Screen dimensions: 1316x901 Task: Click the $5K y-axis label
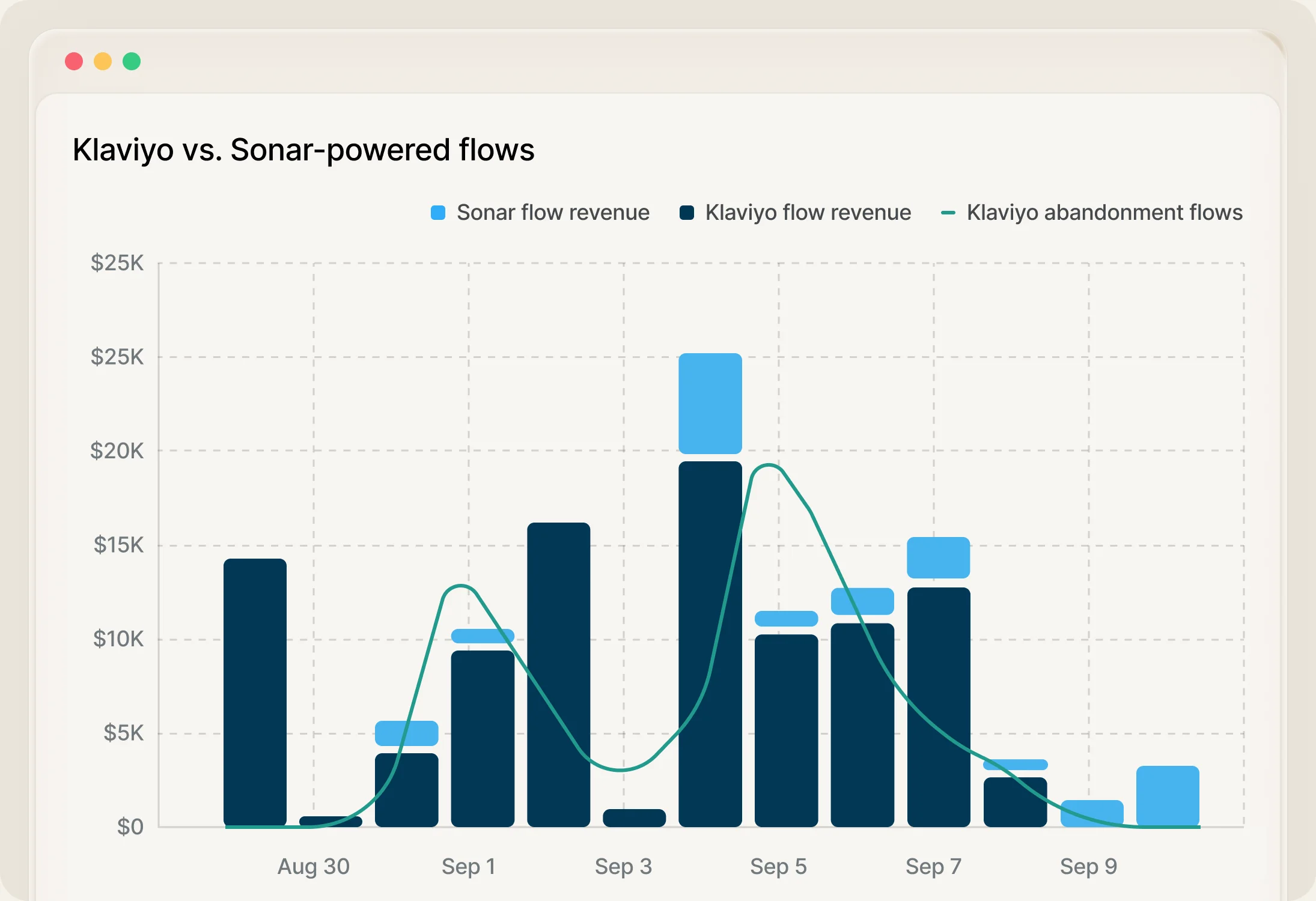click(124, 733)
